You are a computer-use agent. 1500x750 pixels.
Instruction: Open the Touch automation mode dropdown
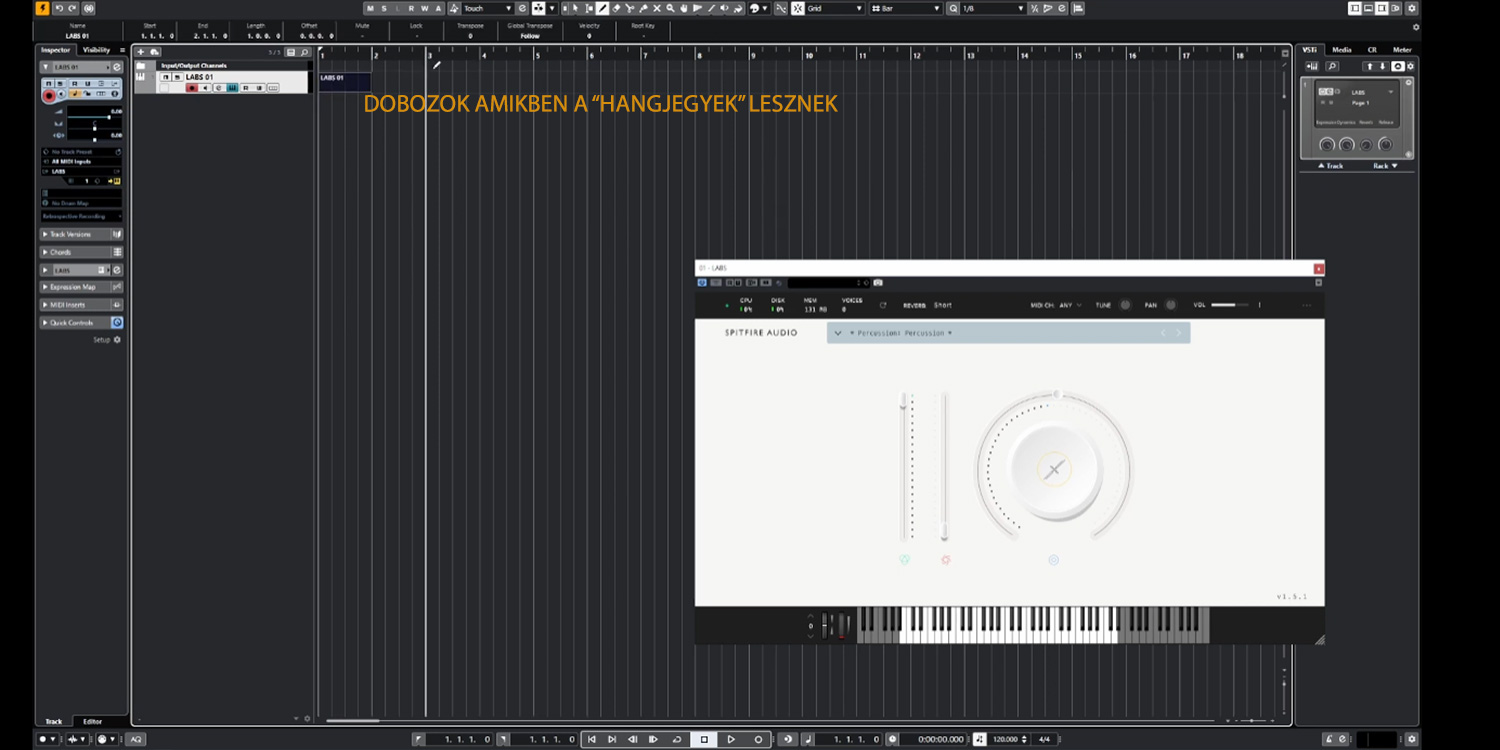coord(487,8)
